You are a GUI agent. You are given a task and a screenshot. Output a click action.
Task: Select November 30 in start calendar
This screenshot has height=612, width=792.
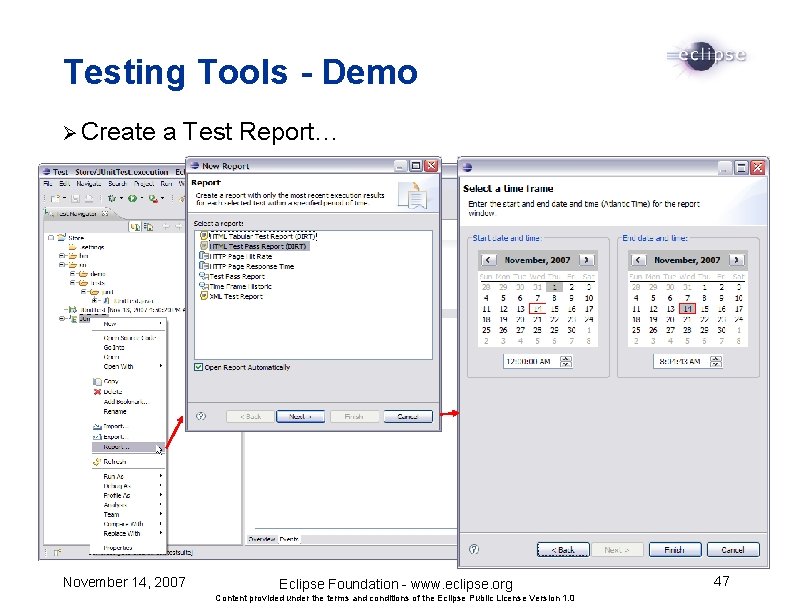571,330
